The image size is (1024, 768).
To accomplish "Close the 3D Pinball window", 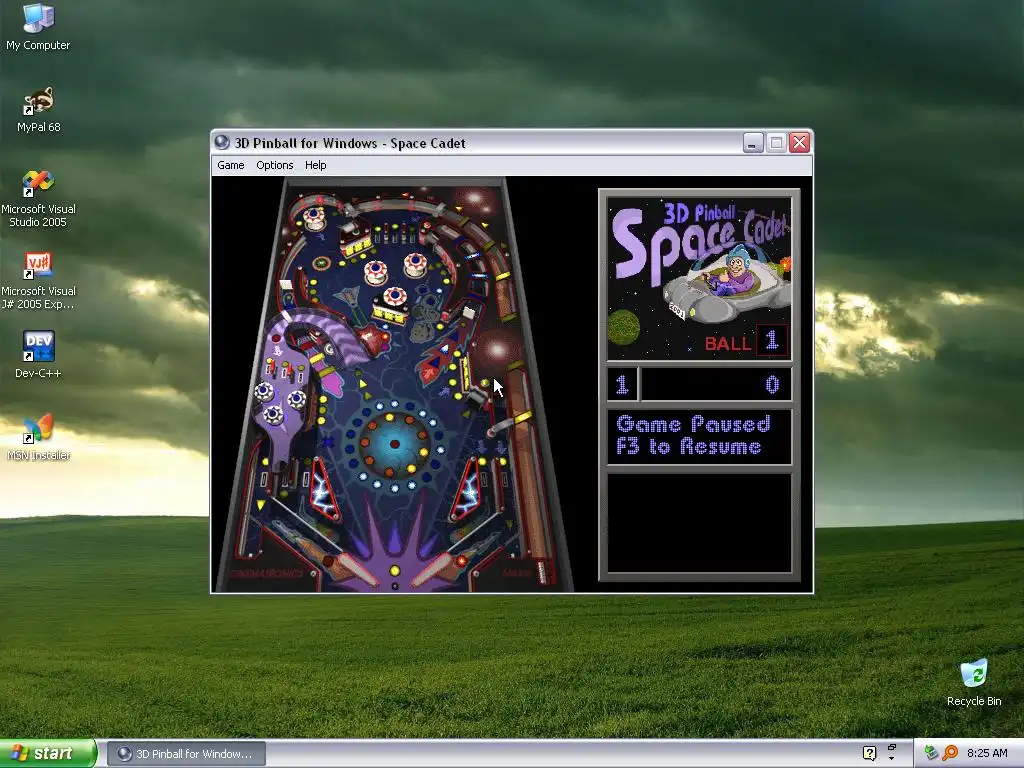I will coord(799,142).
